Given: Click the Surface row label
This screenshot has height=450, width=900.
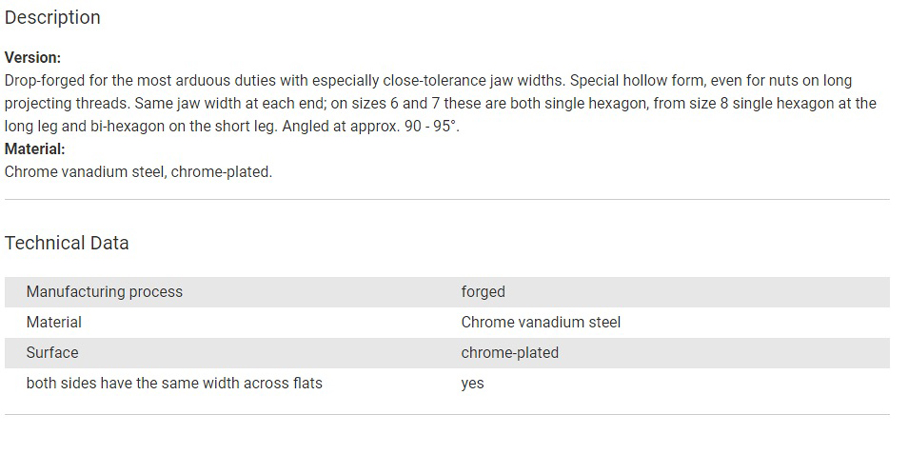Looking at the screenshot, I should coord(52,352).
